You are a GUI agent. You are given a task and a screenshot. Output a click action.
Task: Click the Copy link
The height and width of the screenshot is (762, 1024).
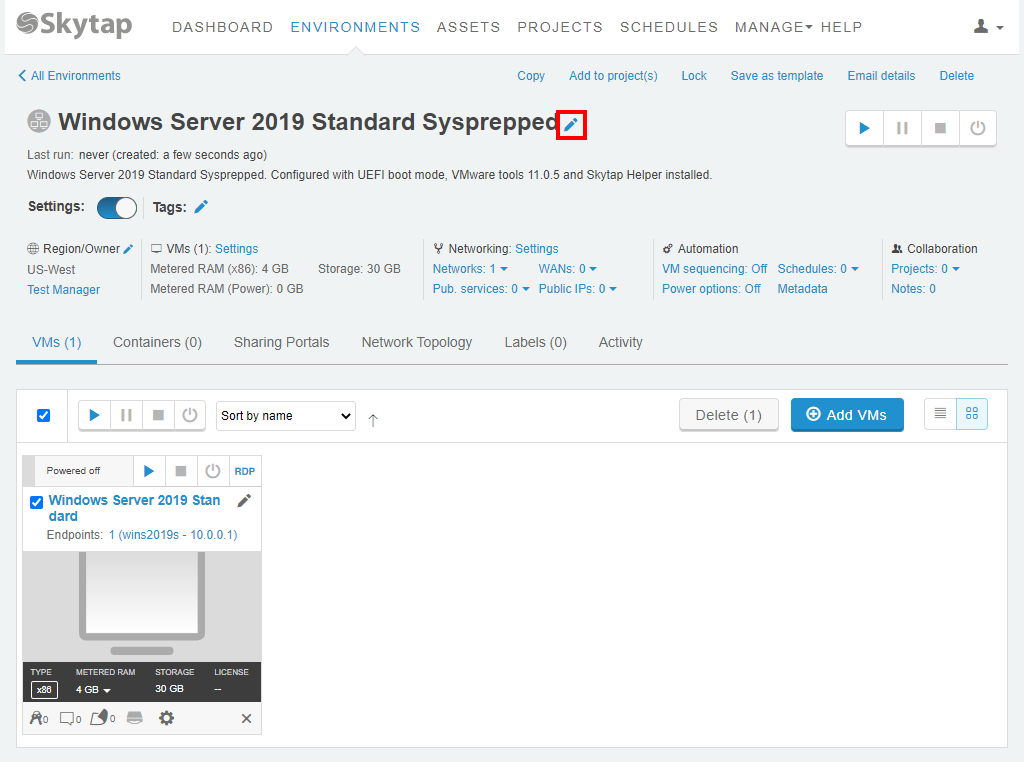531,76
